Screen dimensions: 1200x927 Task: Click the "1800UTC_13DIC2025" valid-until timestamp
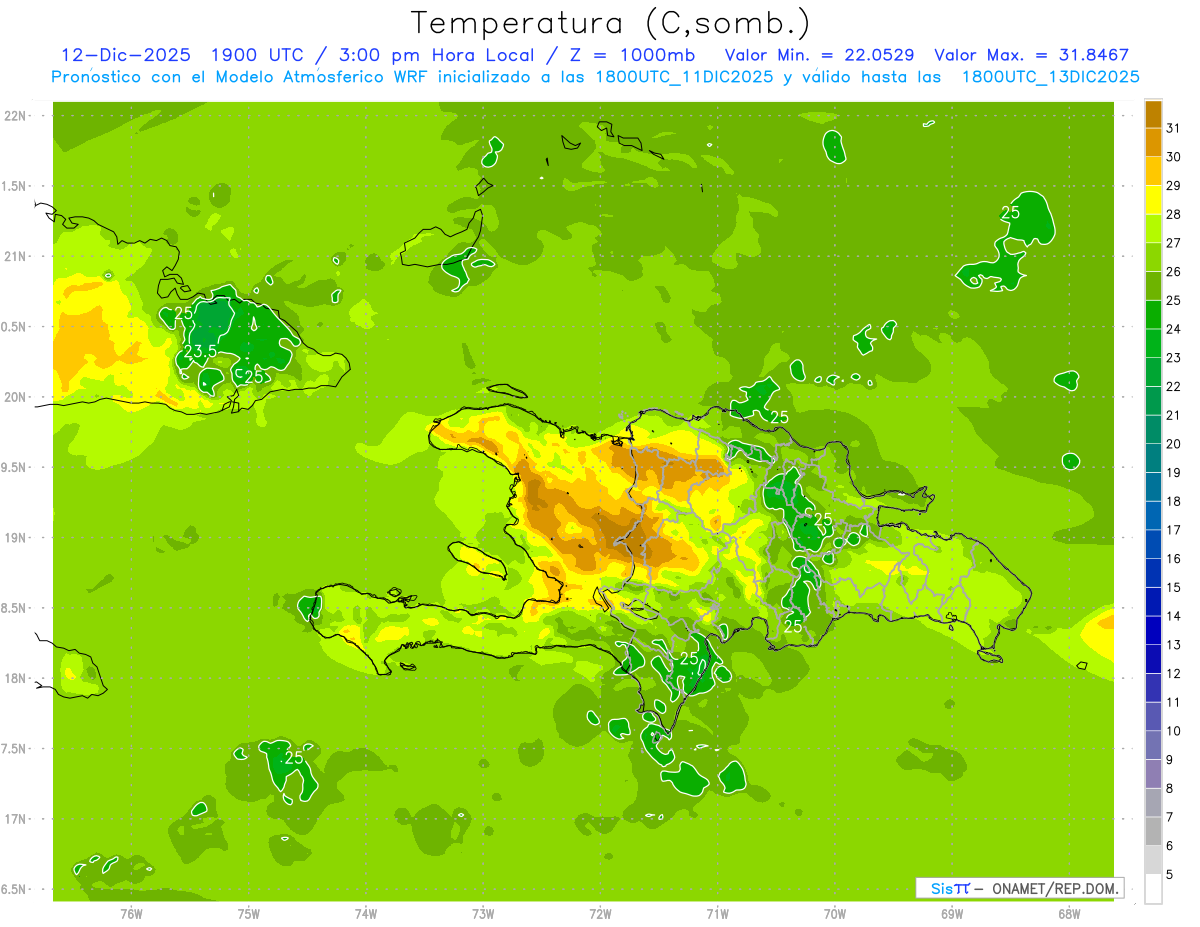tap(1051, 77)
